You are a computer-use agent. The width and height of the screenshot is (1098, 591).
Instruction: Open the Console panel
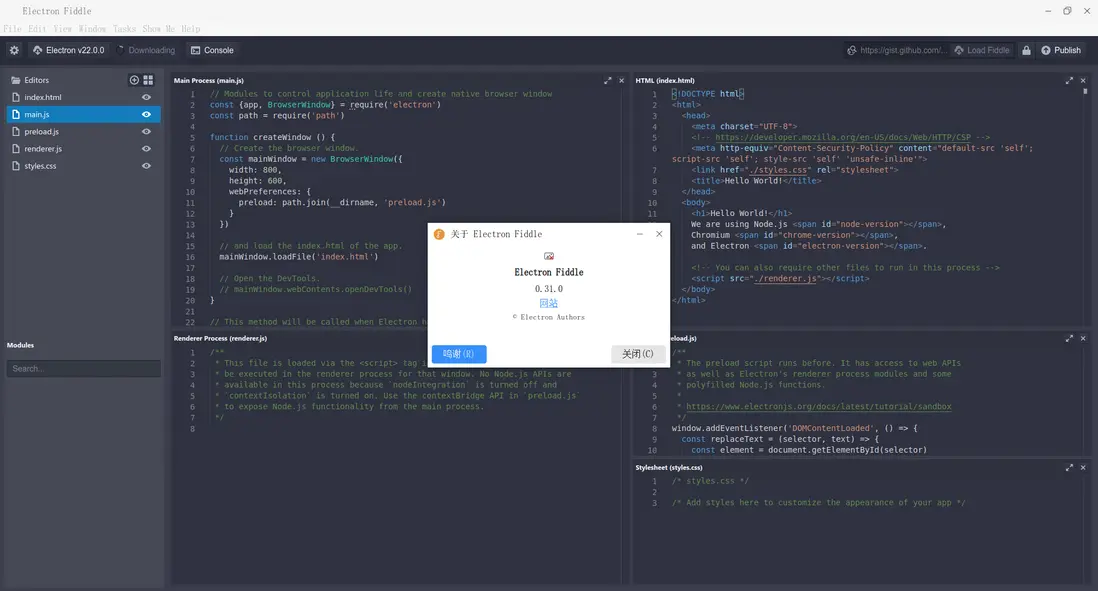click(x=212, y=50)
